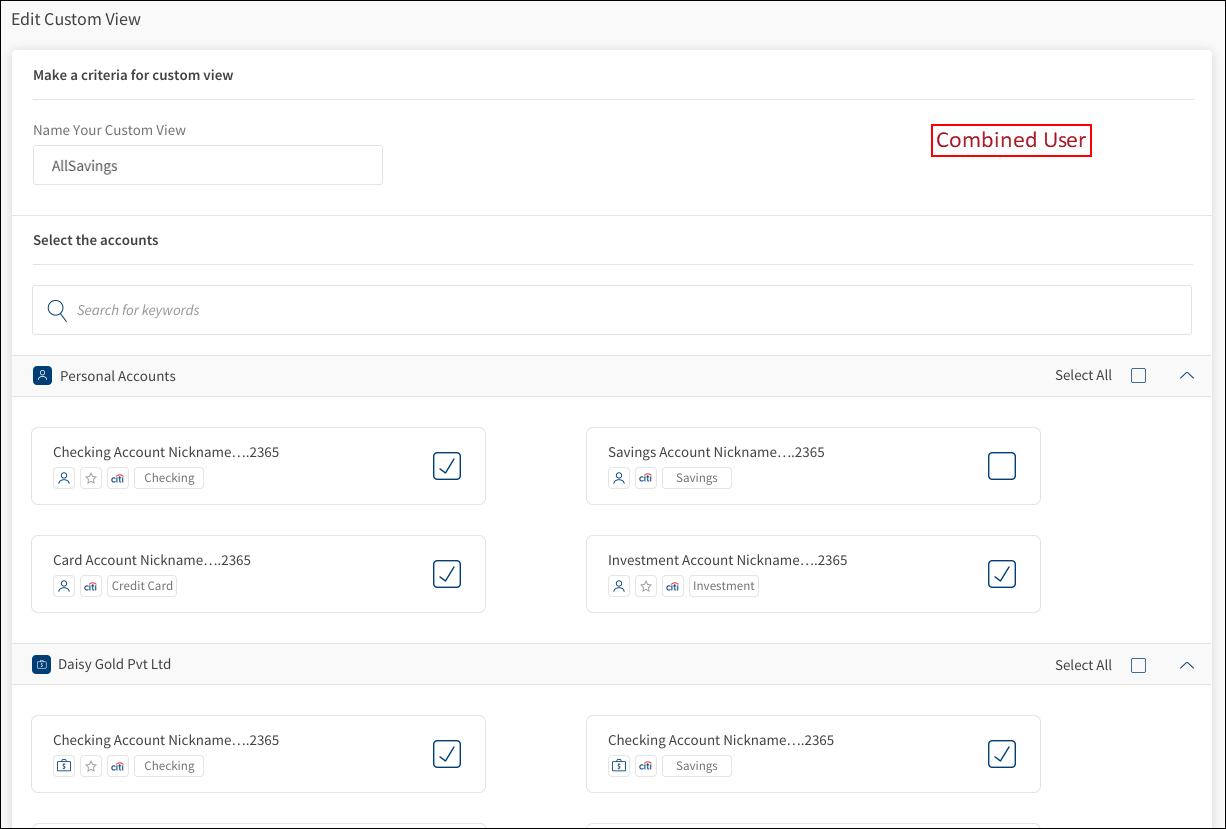Click favorite star on Investment account card
This screenshot has height=829, width=1226.
(x=646, y=586)
